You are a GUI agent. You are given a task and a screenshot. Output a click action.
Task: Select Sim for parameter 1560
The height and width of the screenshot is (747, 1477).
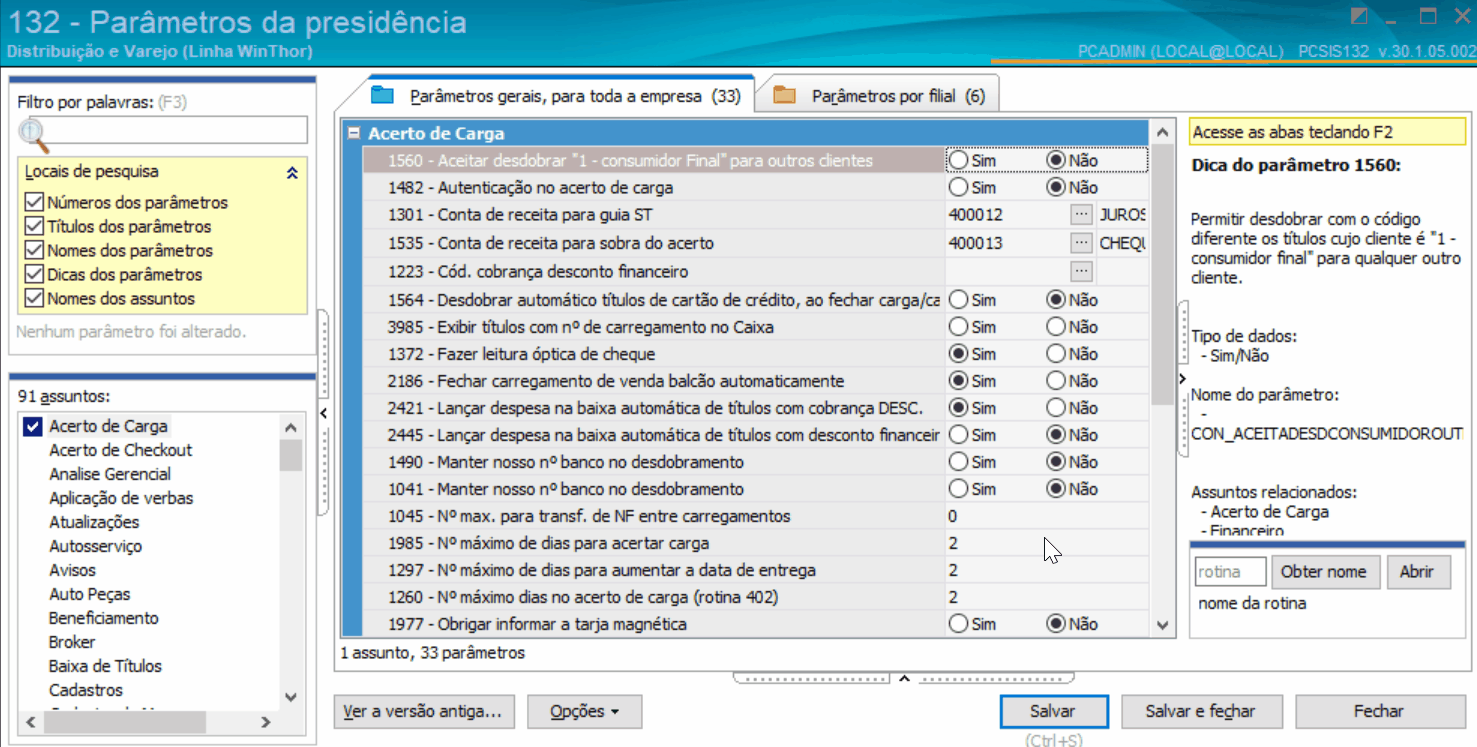coord(959,160)
